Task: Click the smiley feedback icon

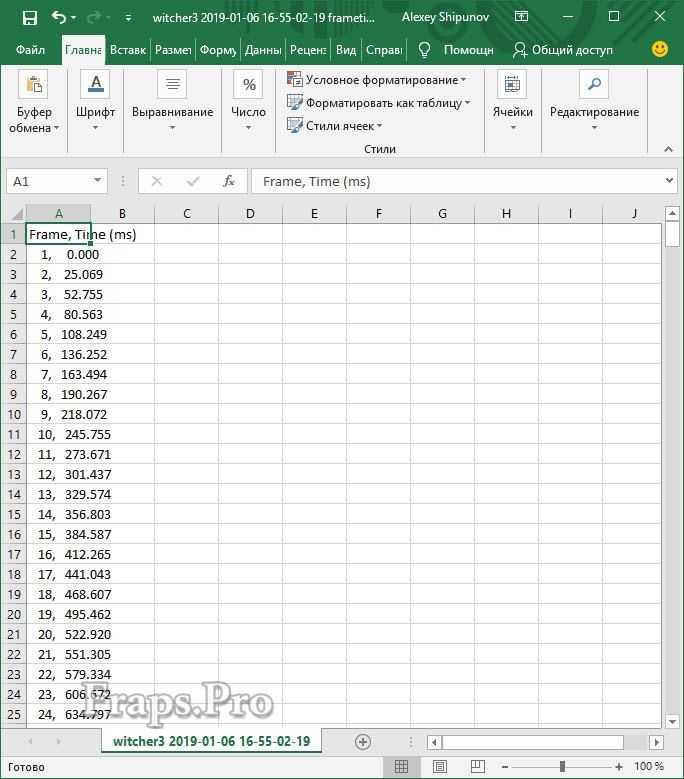Action: point(660,49)
